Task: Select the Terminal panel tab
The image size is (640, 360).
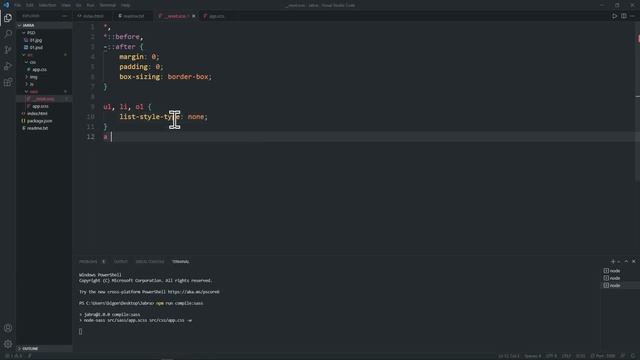Action: click(180, 261)
